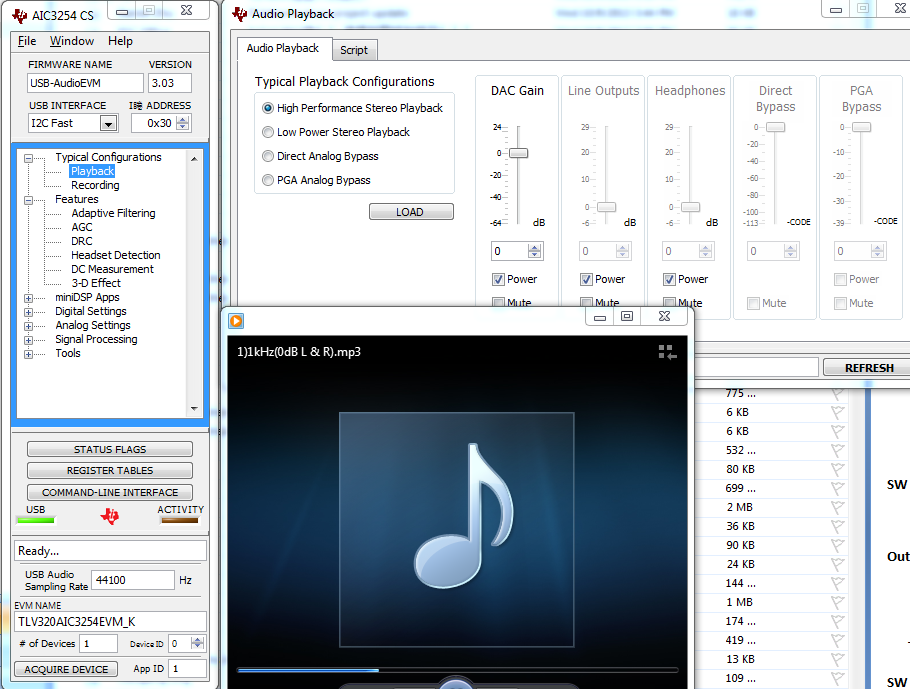Select the Audio Playback tab
The image size is (910, 689).
click(283, 48)
